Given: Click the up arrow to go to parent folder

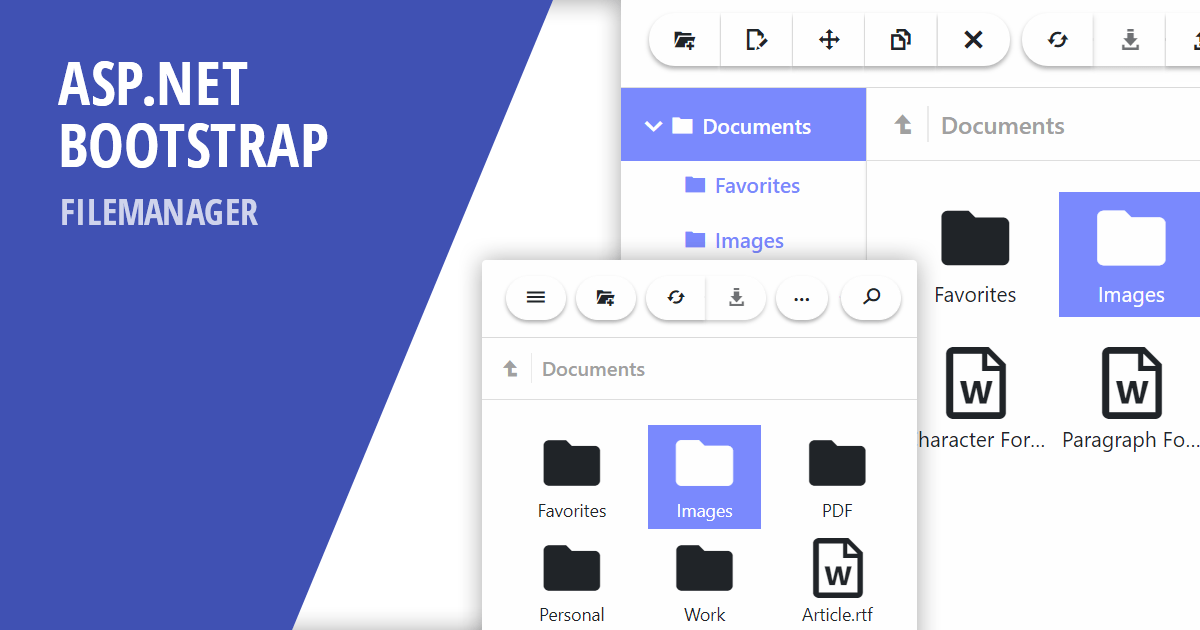Looking at the screenshot, I should click(902, 124).
